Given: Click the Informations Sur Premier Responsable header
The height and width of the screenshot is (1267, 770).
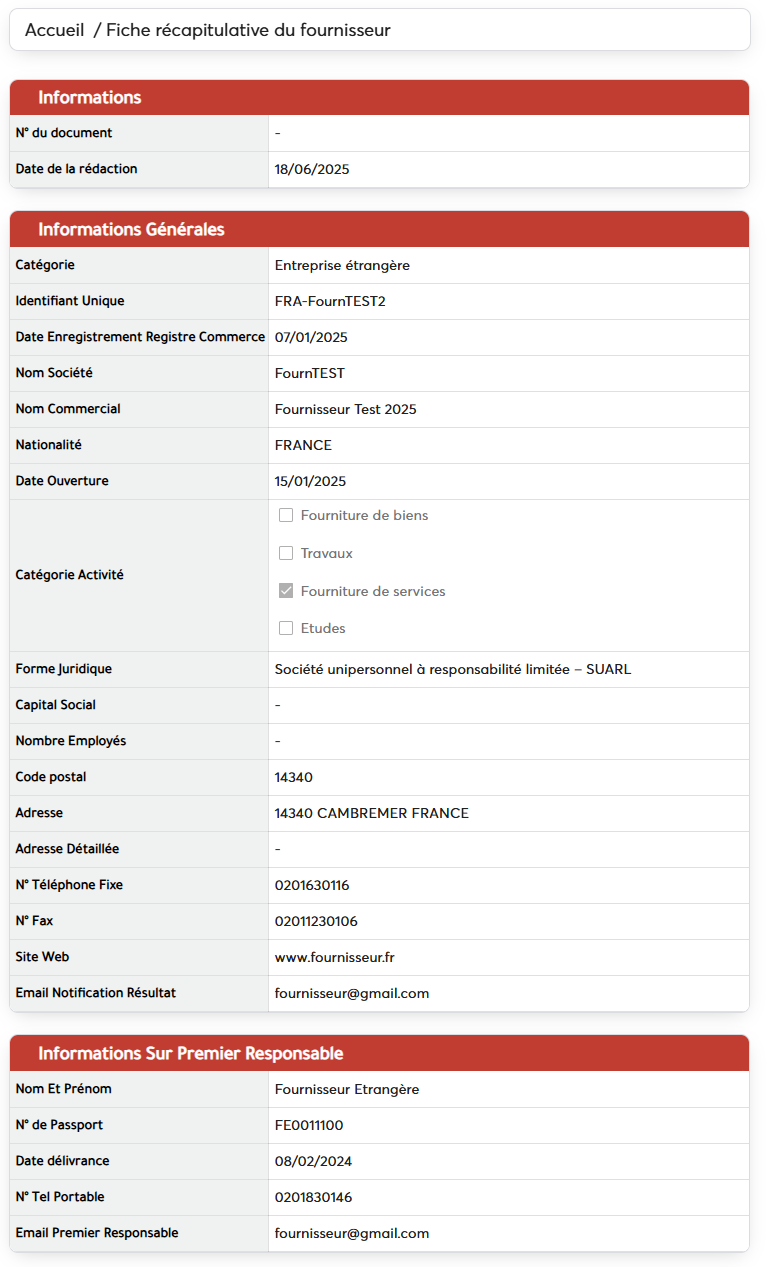Looking at the screenshot, I should coord(190,1054).
